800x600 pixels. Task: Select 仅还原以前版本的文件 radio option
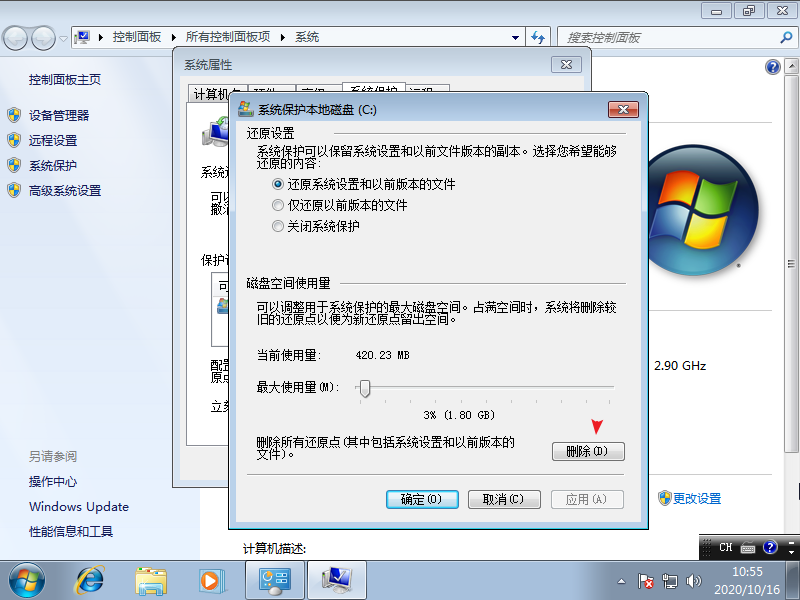pos(278,206)
